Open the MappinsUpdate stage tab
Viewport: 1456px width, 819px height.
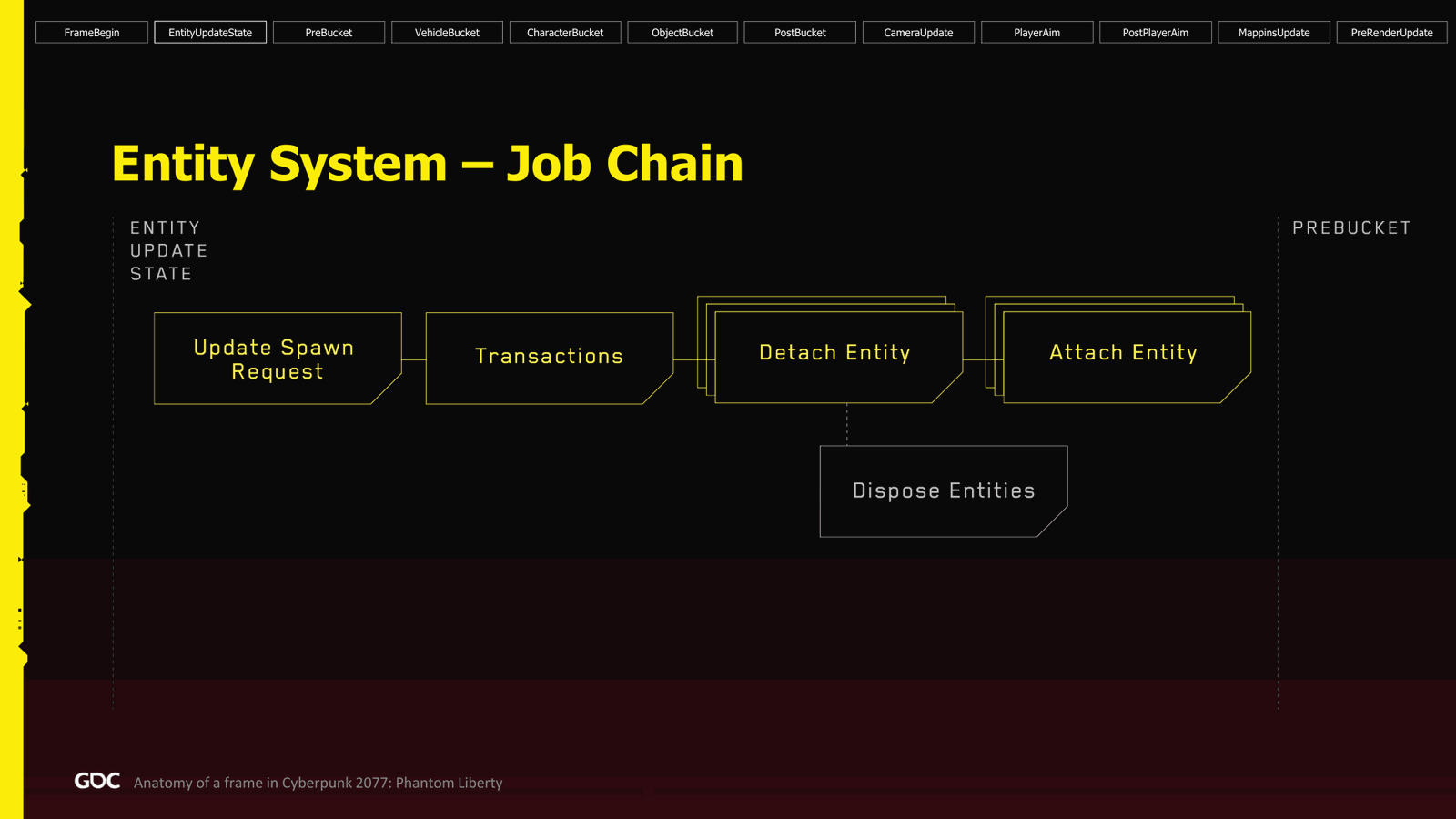[1274, 33]
